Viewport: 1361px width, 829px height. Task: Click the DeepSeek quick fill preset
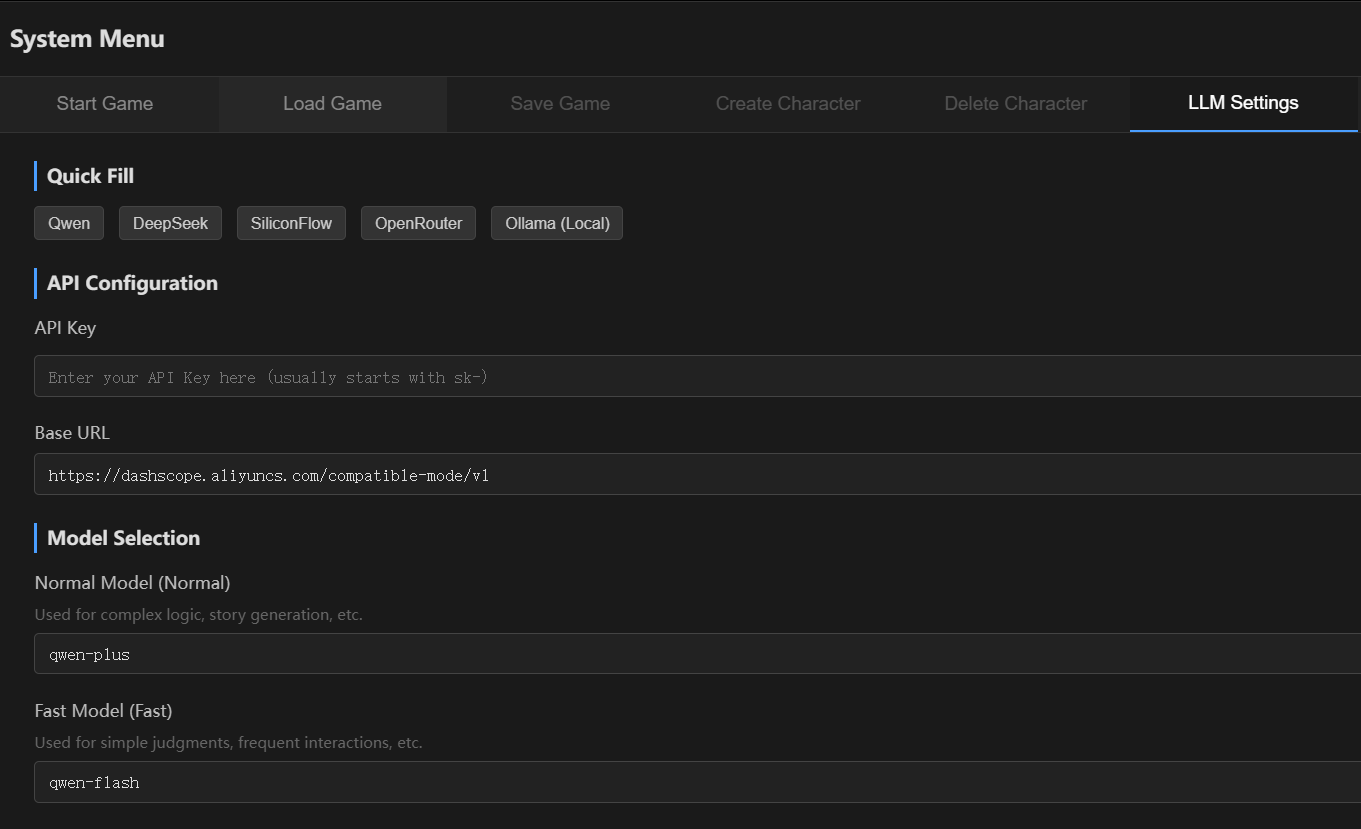point(170,223)
